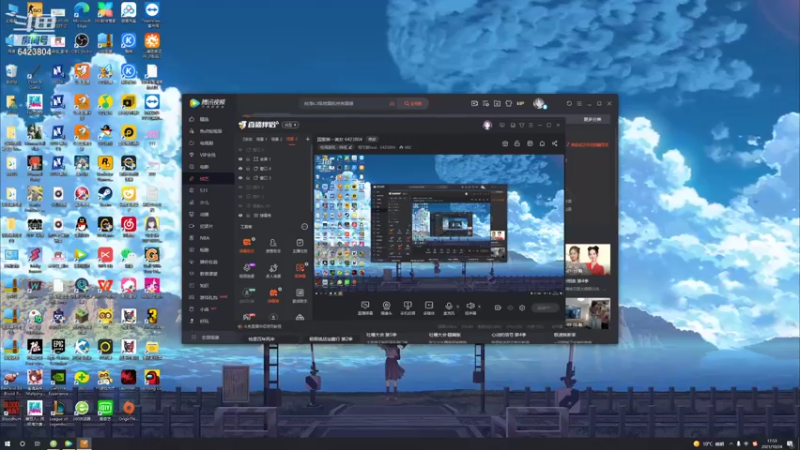
Task: Toggle eye visibility of the second source row
Action: coord(240,168)
